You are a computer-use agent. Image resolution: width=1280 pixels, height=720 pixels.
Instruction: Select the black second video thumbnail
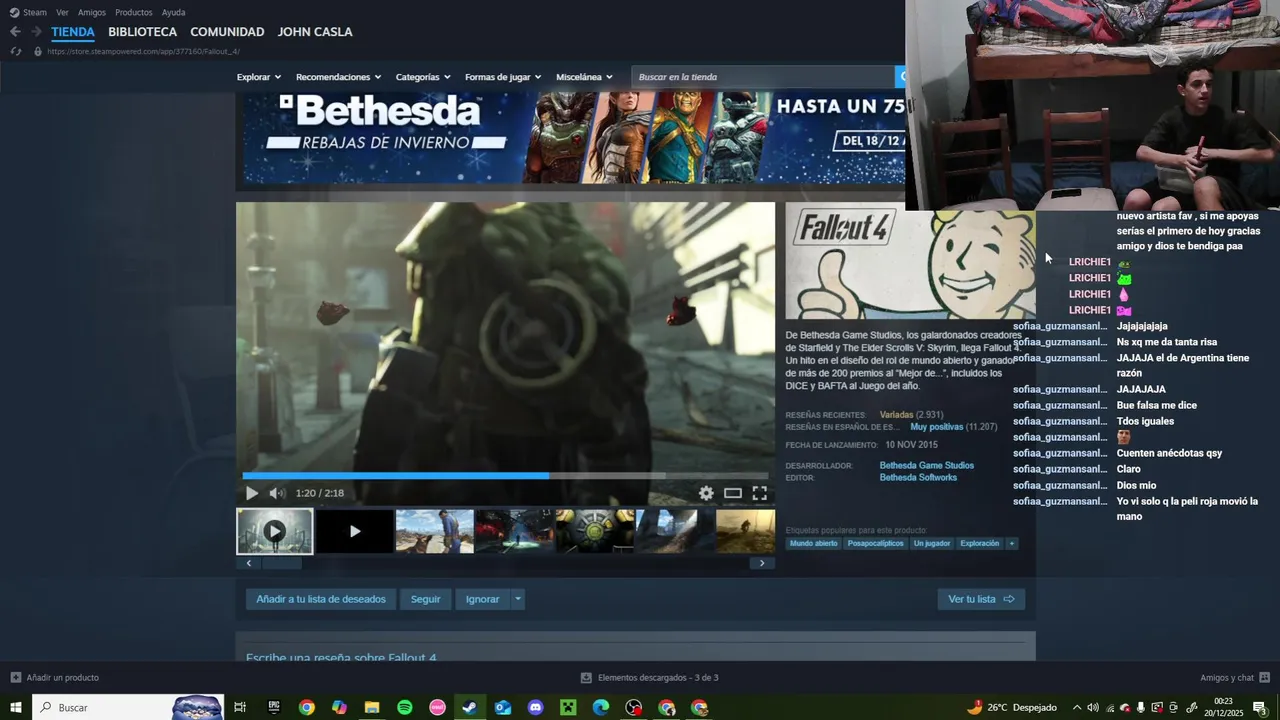pos(354,531)
